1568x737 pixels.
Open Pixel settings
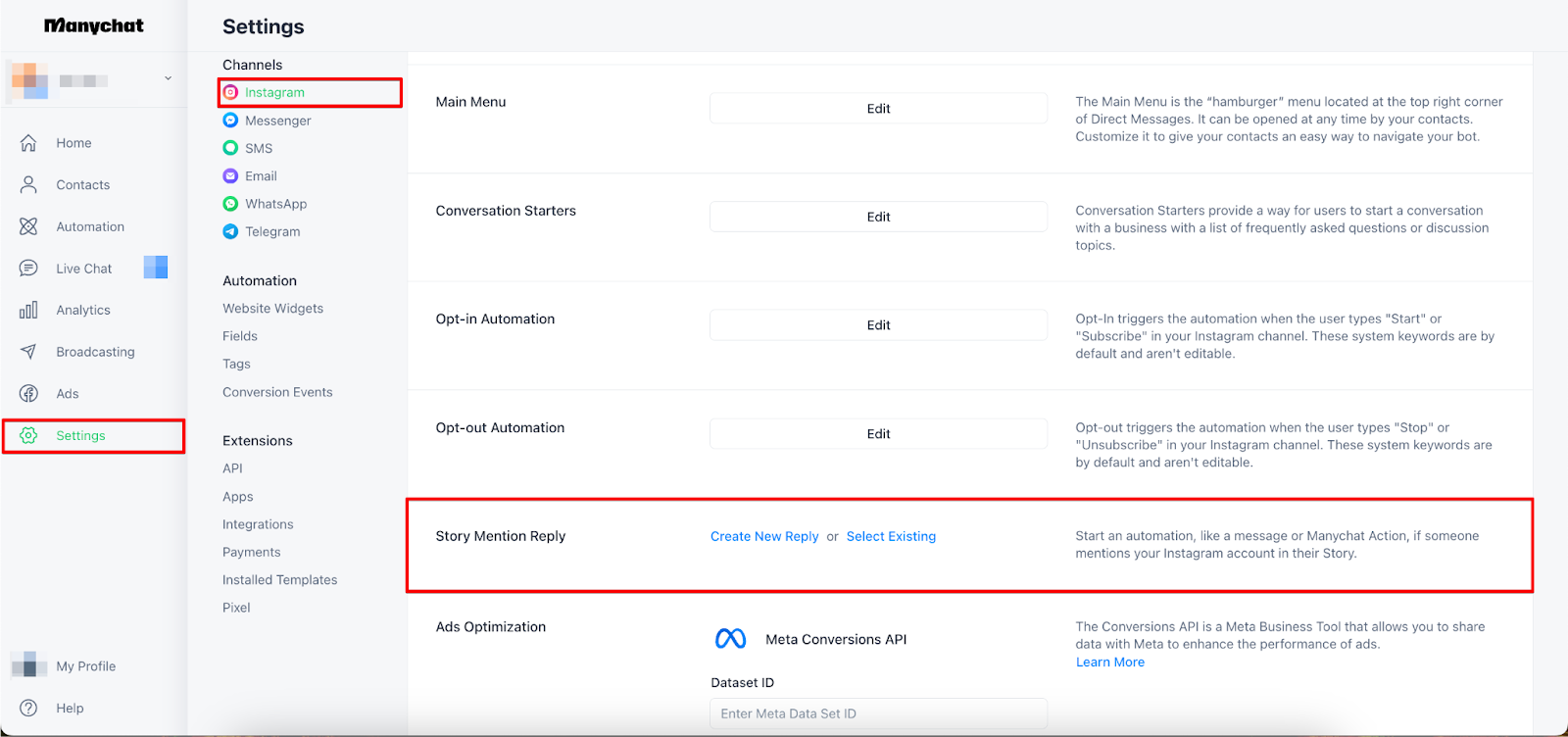click(x=236, y=608)
